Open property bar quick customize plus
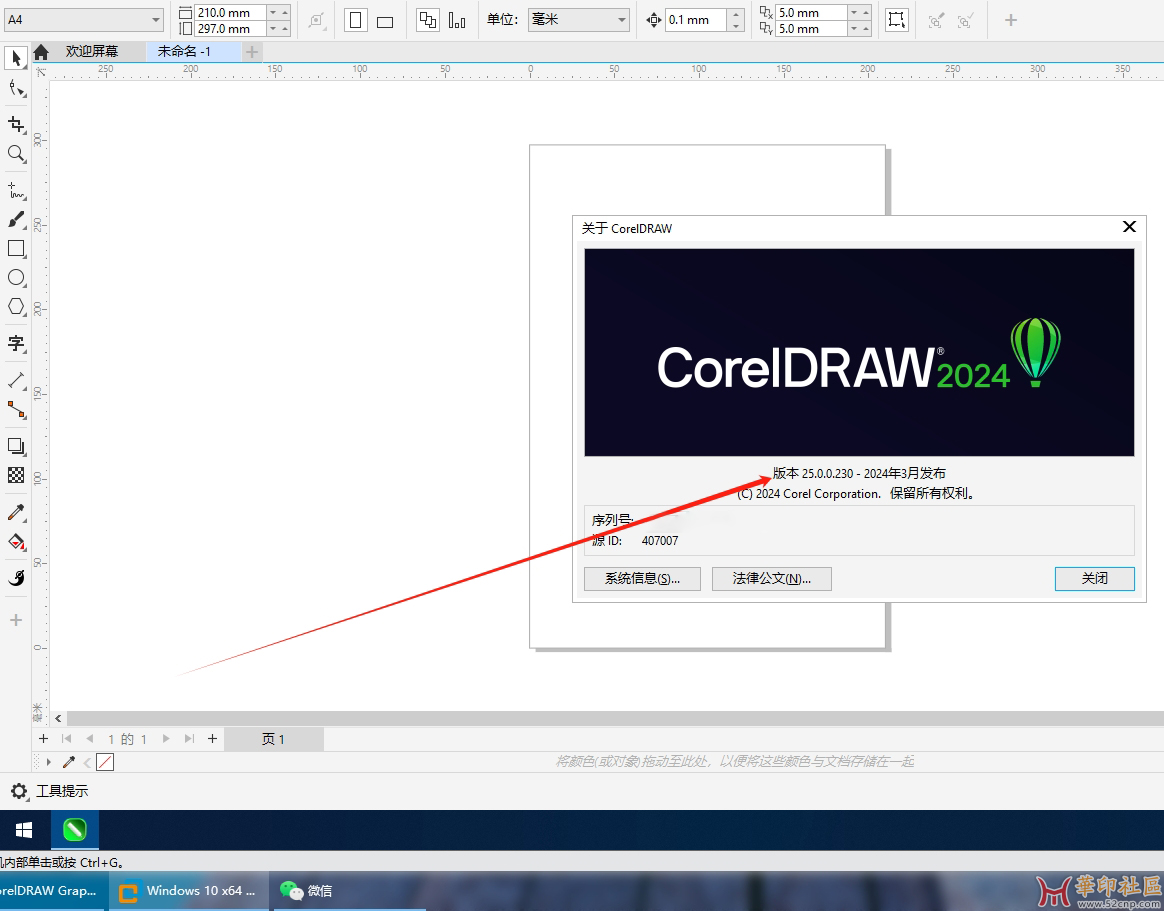 1010,20
